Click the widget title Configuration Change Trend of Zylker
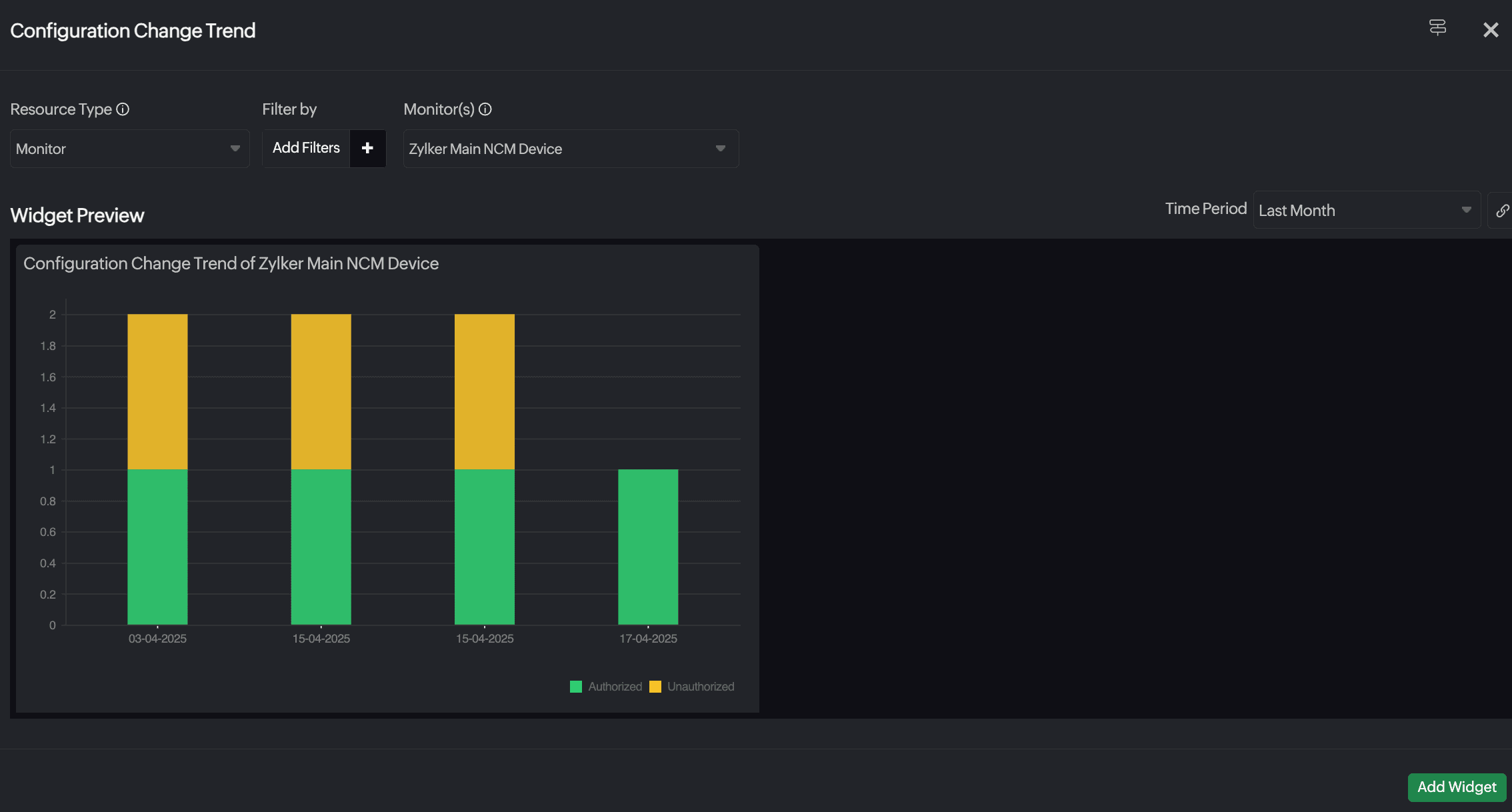Viewport: 1512px width, 812px height. [x=231, y=264]
